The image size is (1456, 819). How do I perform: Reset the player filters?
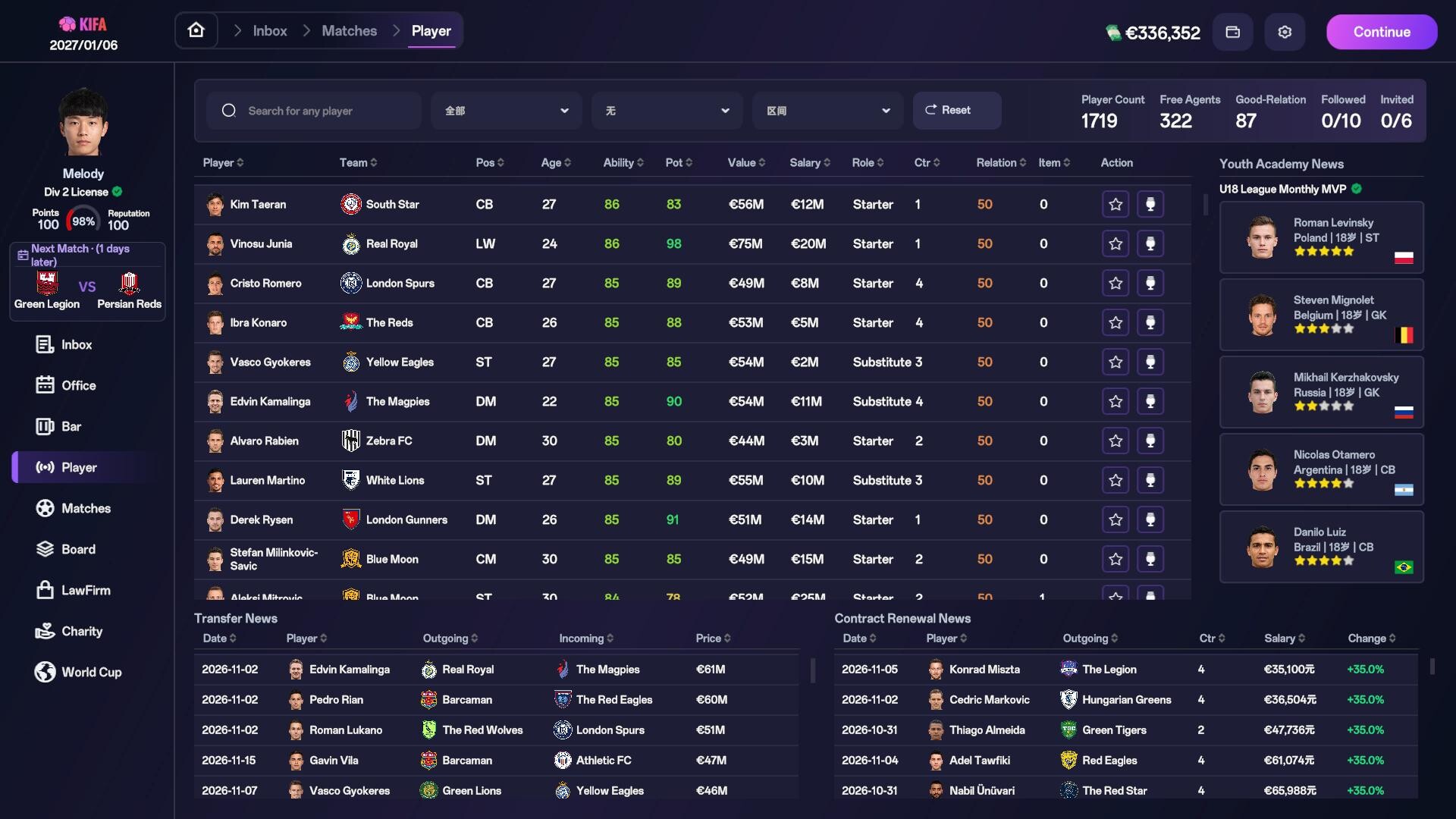[957, 111]
